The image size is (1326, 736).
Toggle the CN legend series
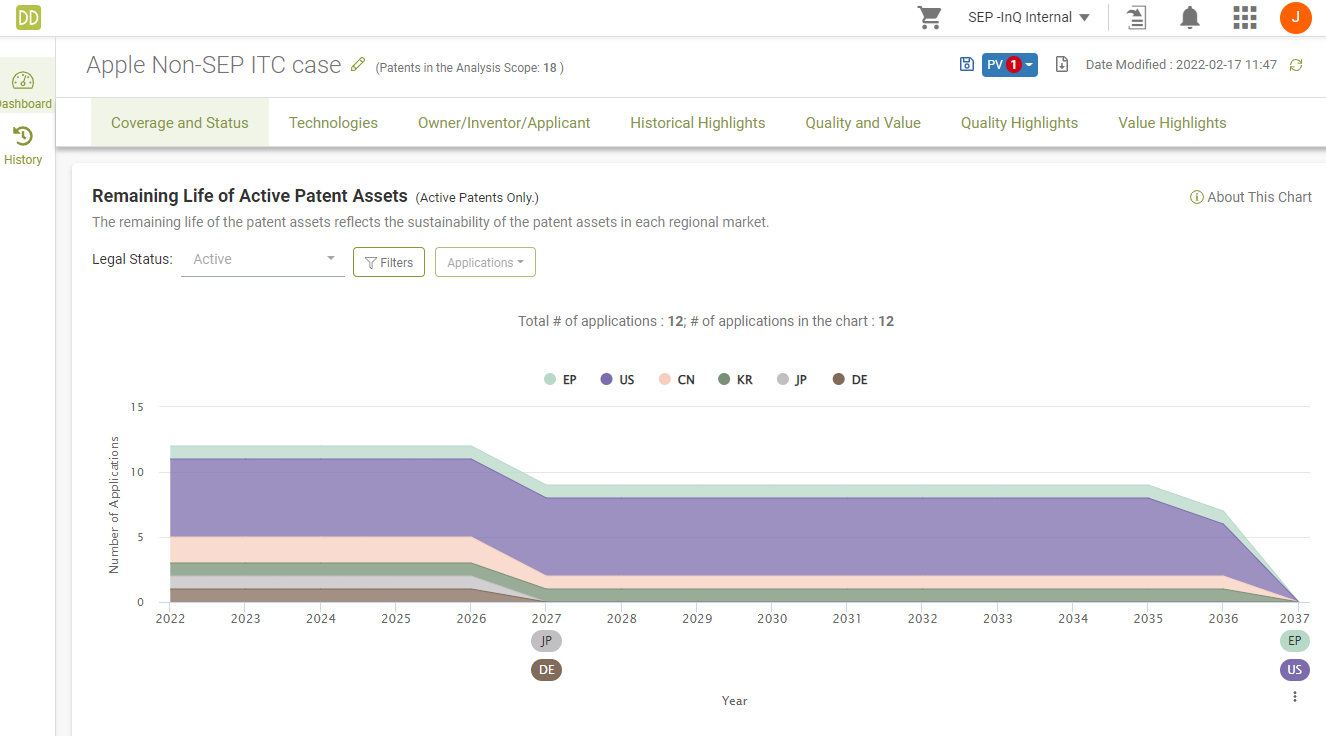[x=676, y=380]
